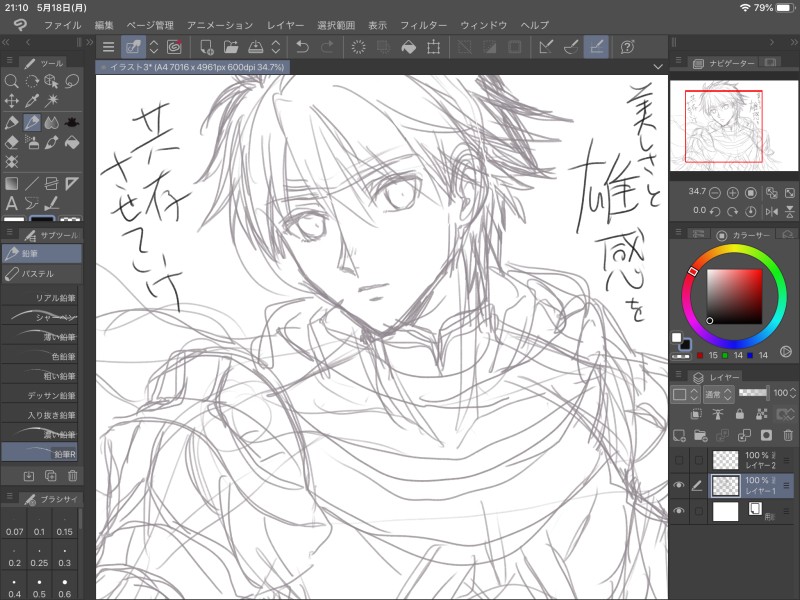Open the レイヤー menu in menu bar
This screenshot has height=600, width=800.
pyautogui.click(x=285, y=25)
